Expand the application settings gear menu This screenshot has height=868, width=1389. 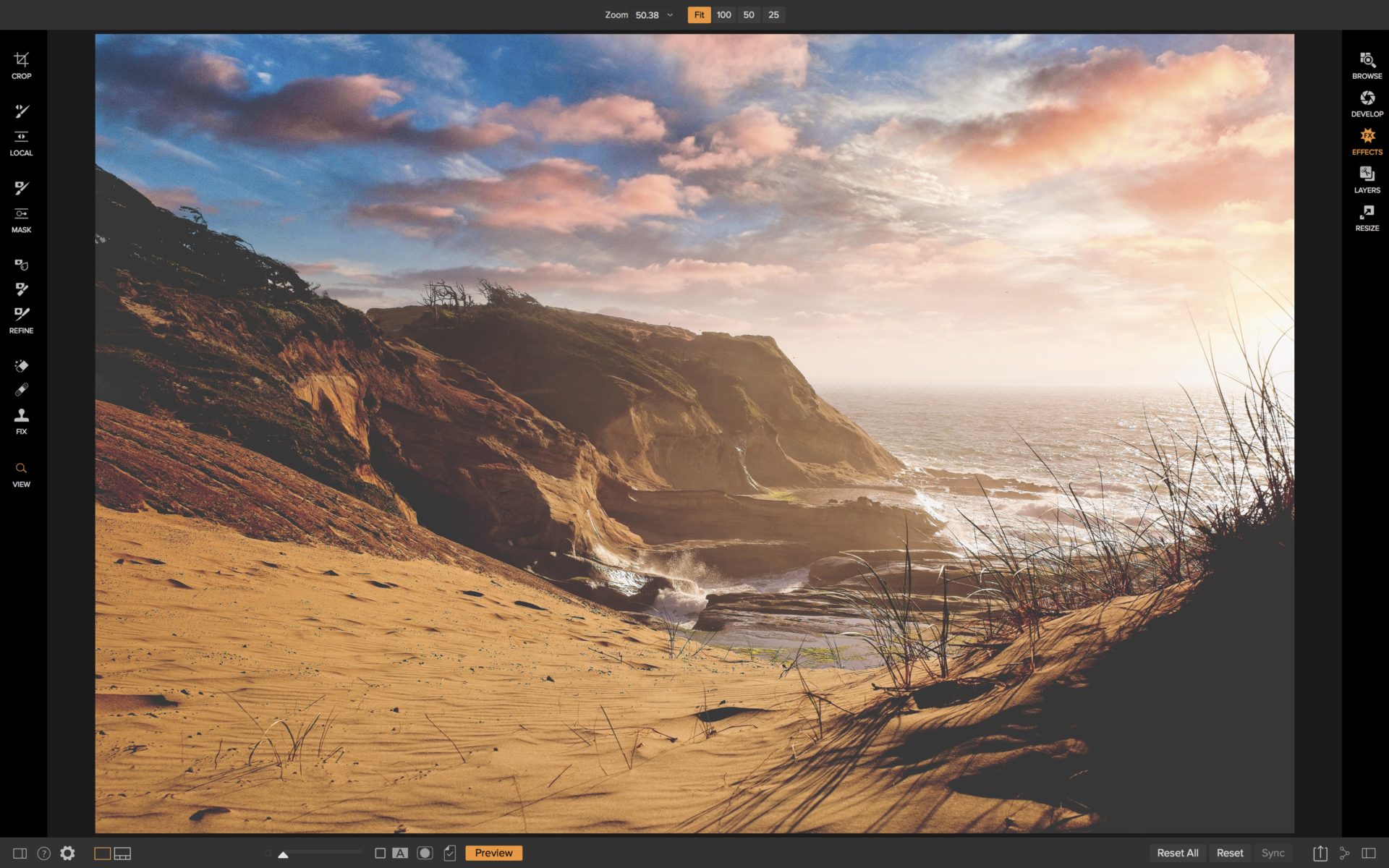tap(69, 854)
